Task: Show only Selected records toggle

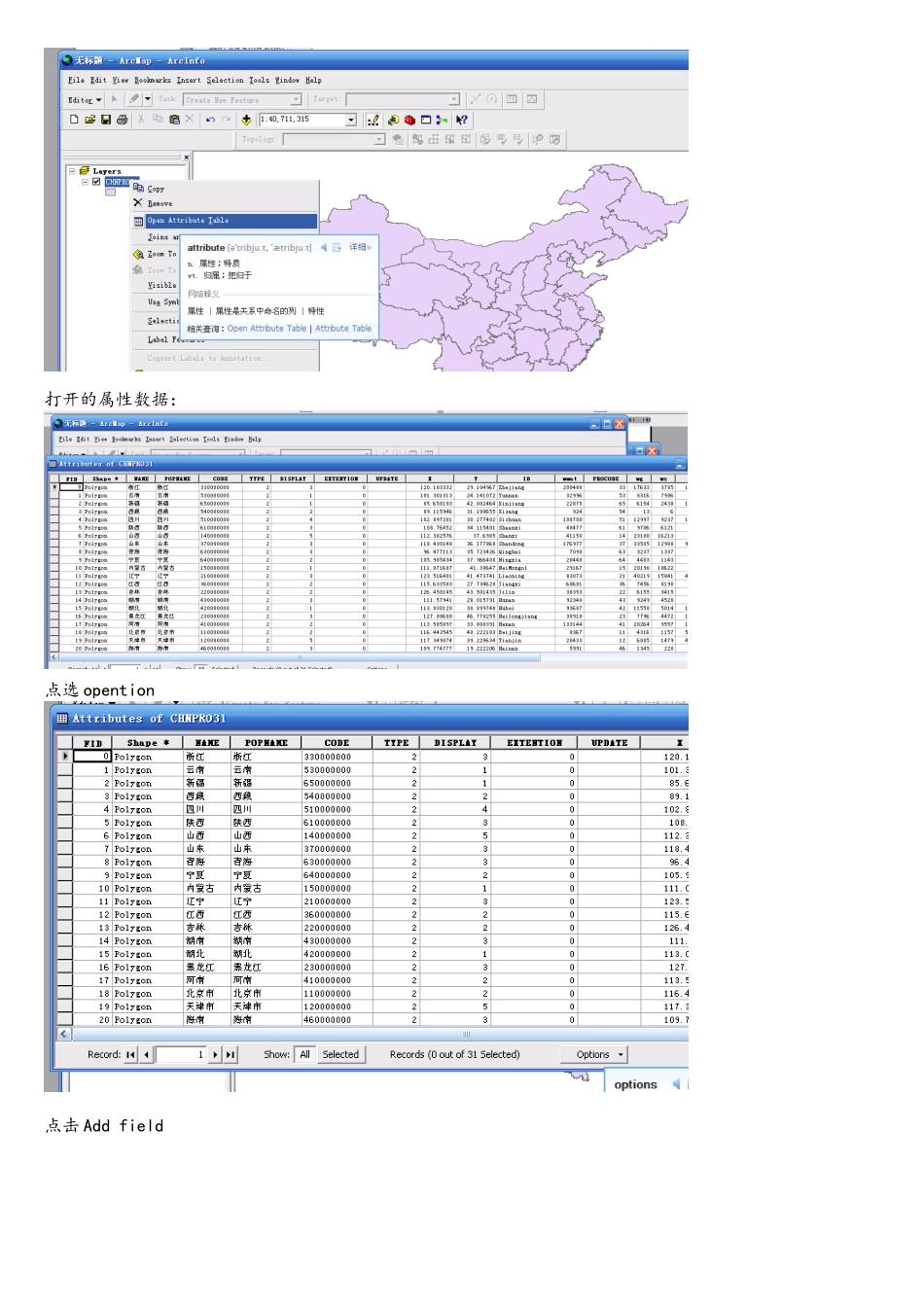Action: (x=340, y=1054)
